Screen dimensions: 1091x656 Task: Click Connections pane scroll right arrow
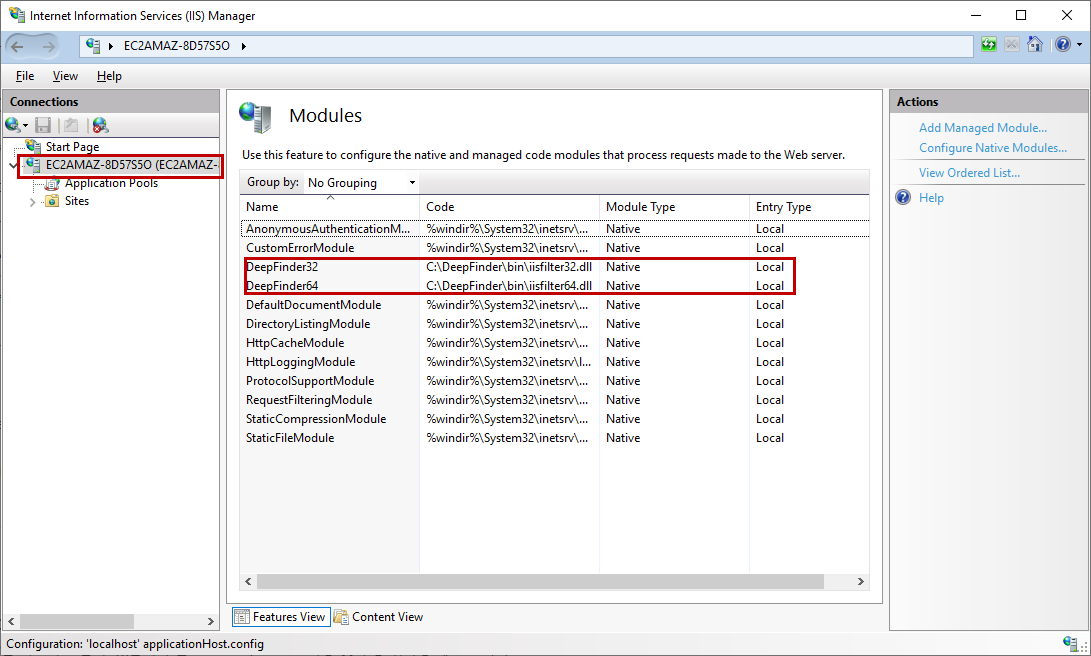pos(211,621)
